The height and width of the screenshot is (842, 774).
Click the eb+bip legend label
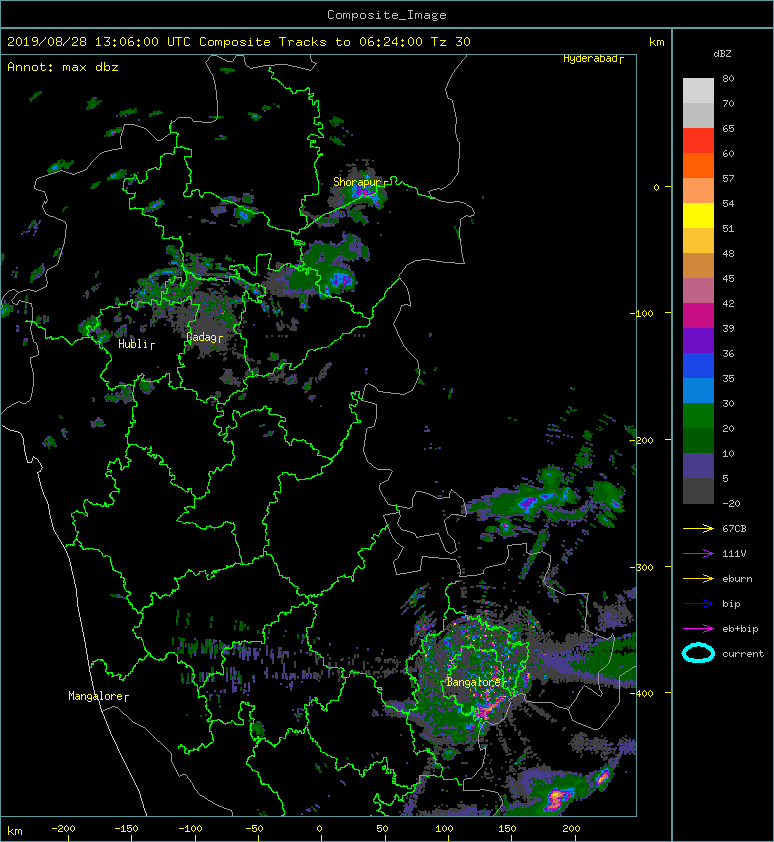740,628
